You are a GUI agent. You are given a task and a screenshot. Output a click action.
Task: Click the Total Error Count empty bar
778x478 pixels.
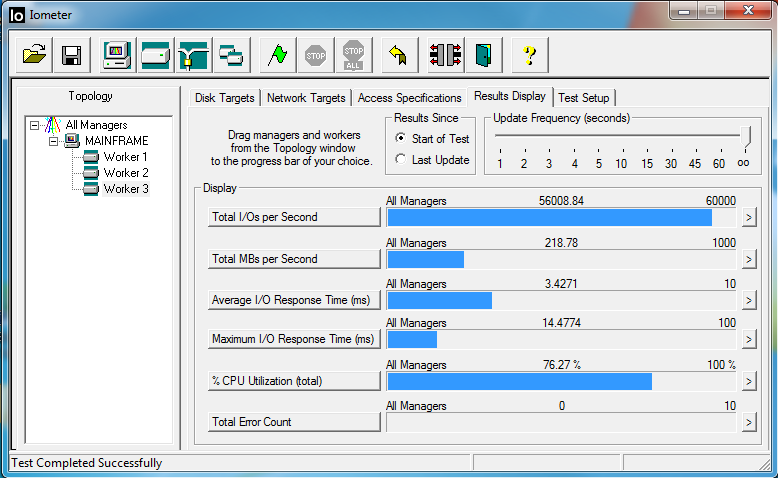(x=561, y=422)
